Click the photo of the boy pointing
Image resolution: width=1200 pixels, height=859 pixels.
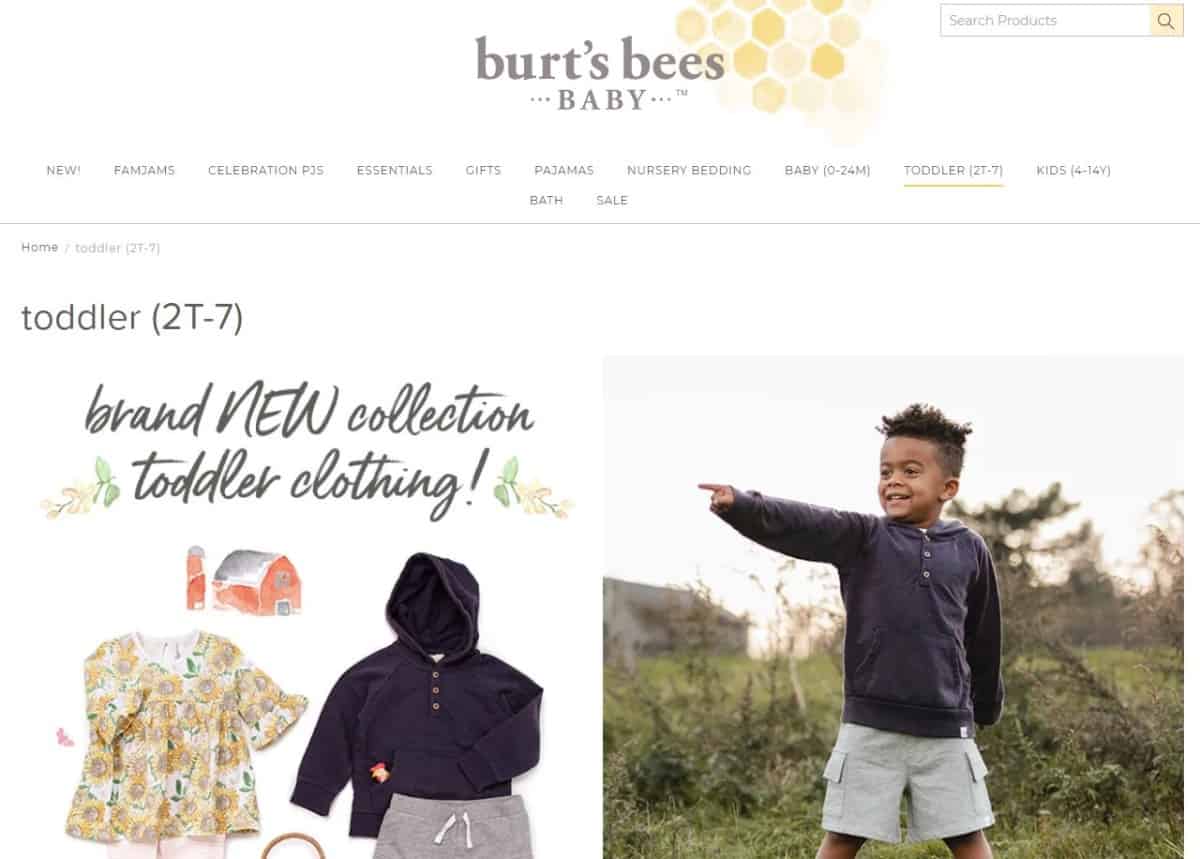[x=893, y=607]
